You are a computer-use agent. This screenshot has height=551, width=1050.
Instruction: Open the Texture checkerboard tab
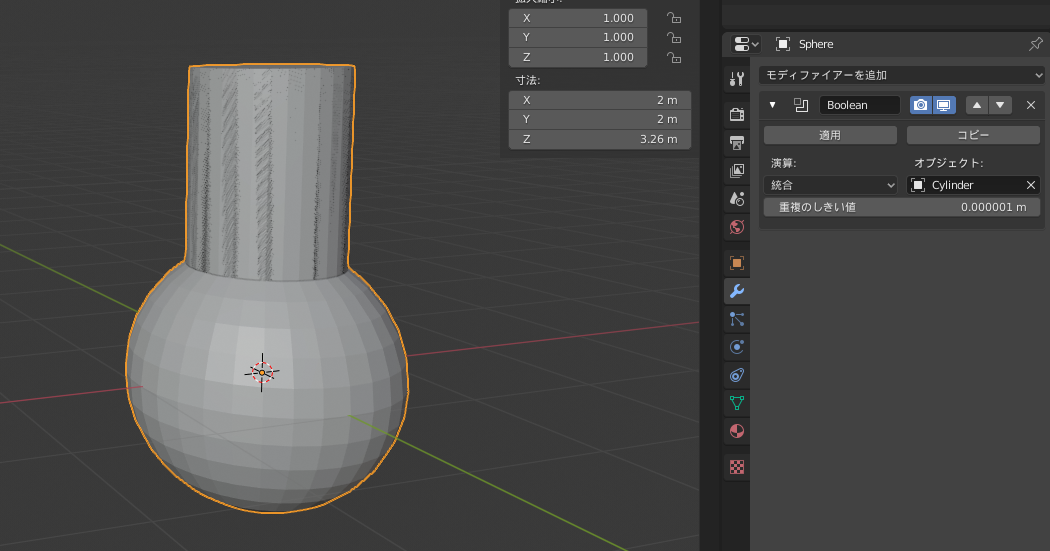coord(737,467)
